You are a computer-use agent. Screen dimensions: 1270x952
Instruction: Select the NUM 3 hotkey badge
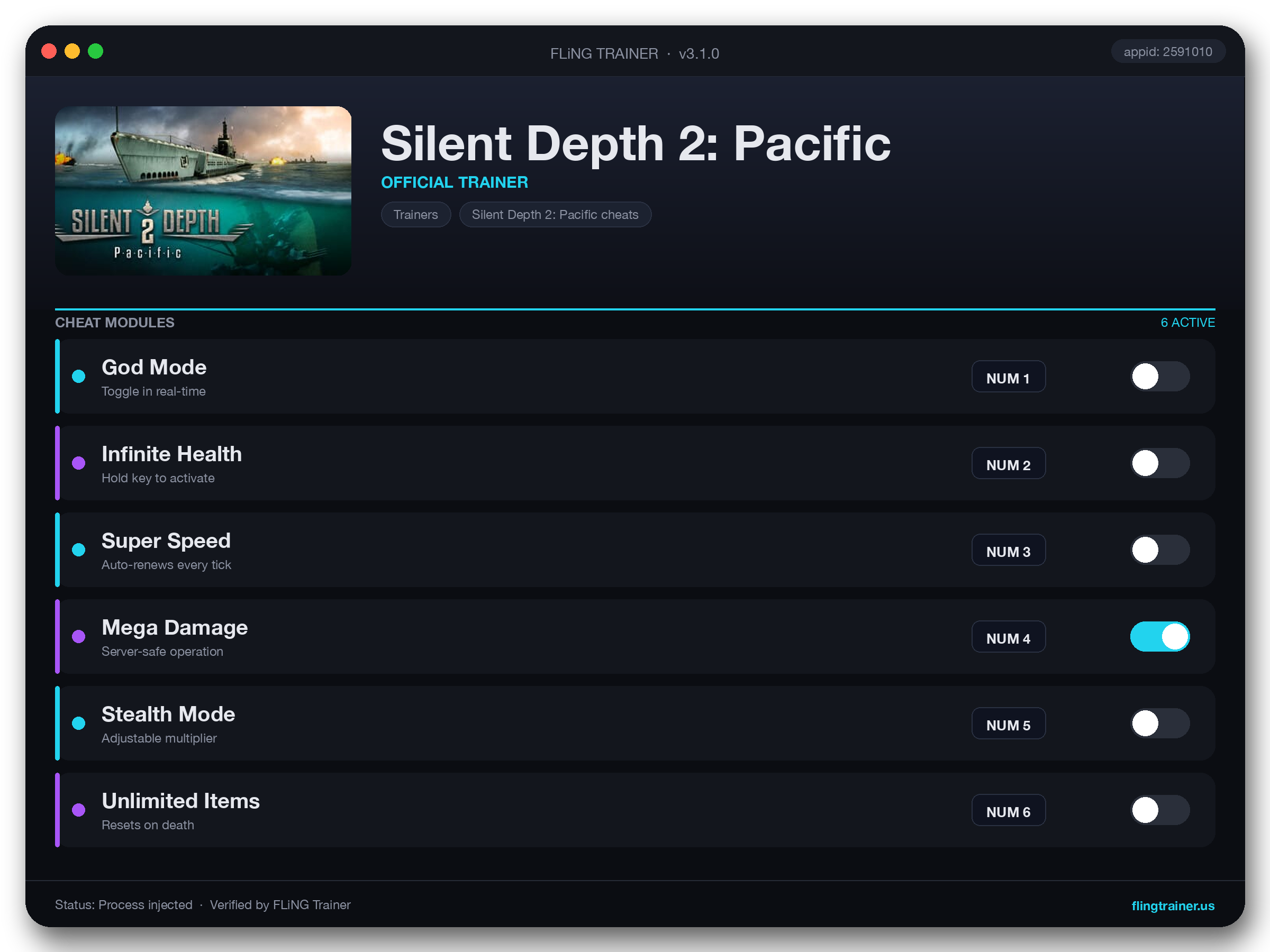[1008, 550]
